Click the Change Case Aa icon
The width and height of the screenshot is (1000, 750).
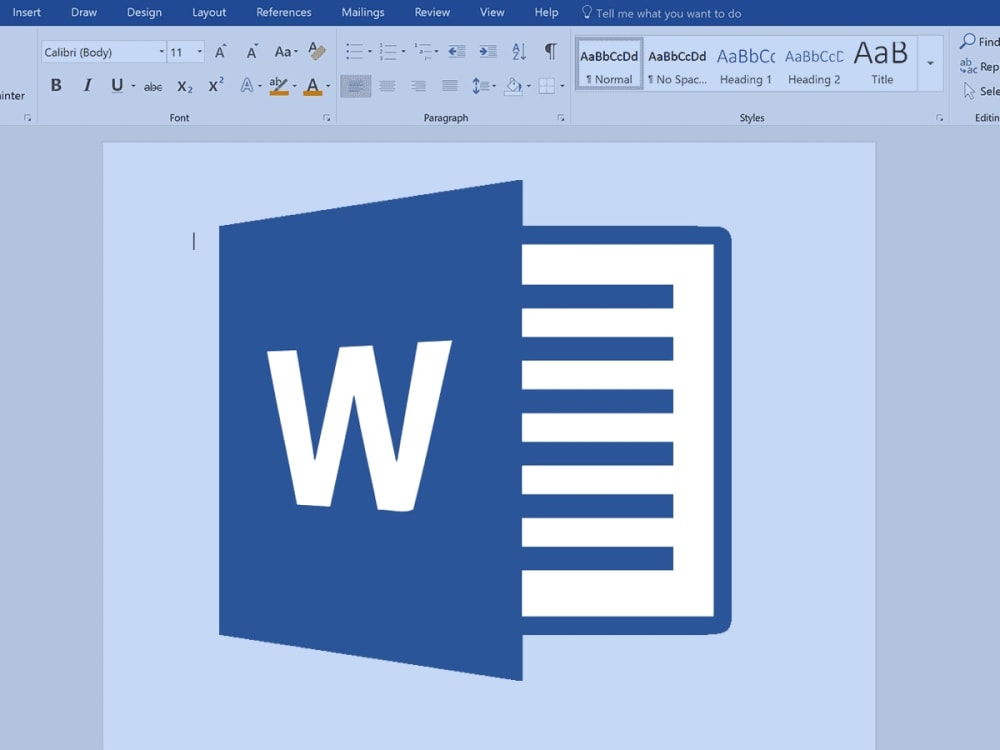[283, 52]
